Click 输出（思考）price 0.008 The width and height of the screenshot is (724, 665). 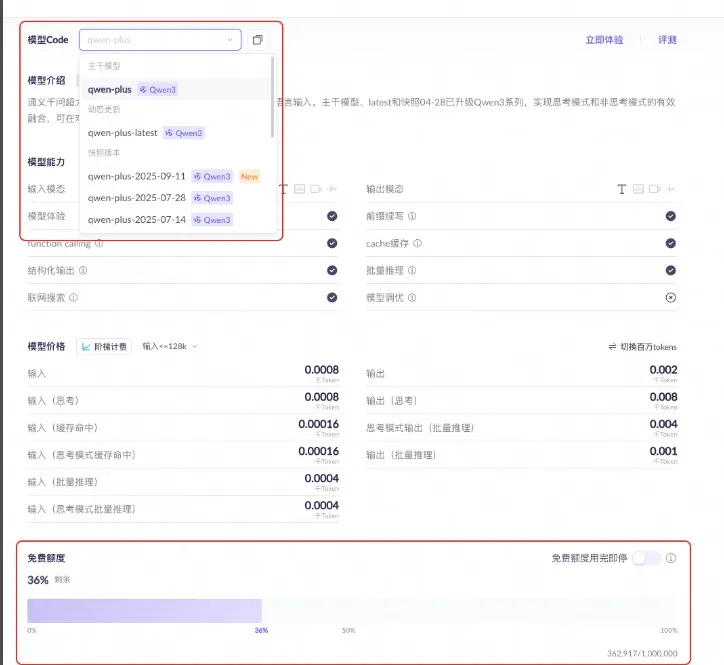tap(664, 397)
